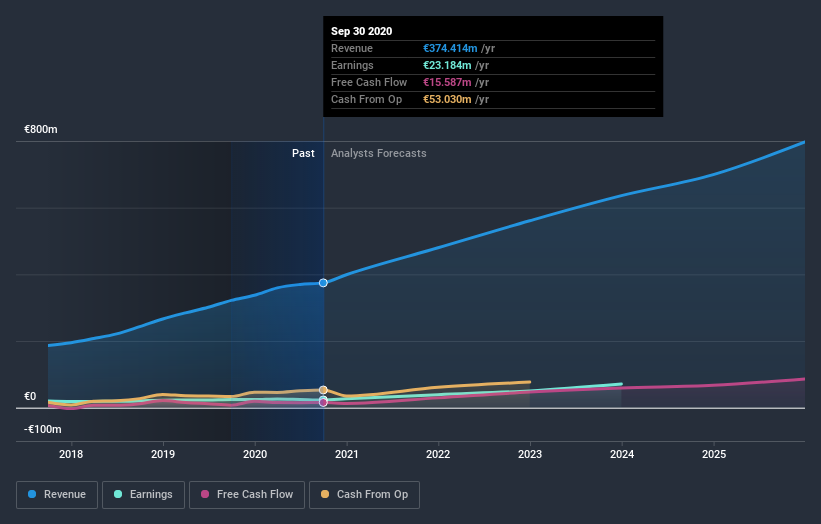Click the orange Cash From Op data point
The width and height of the screenshot is (821, 524).
pyautogui.click(x=323, y=390)
